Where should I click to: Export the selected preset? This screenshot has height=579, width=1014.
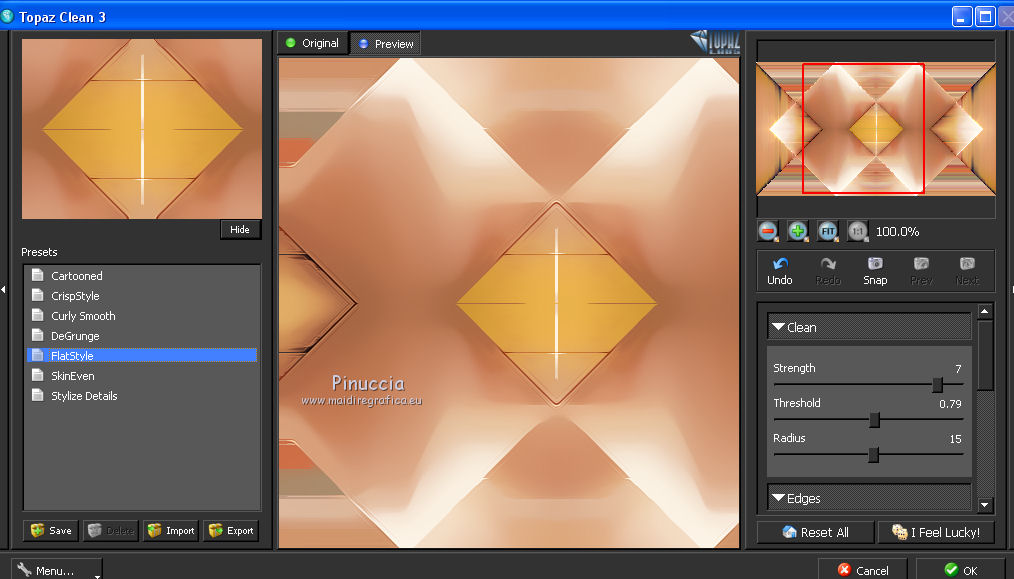pyautogui.click(x=231, y=530)
